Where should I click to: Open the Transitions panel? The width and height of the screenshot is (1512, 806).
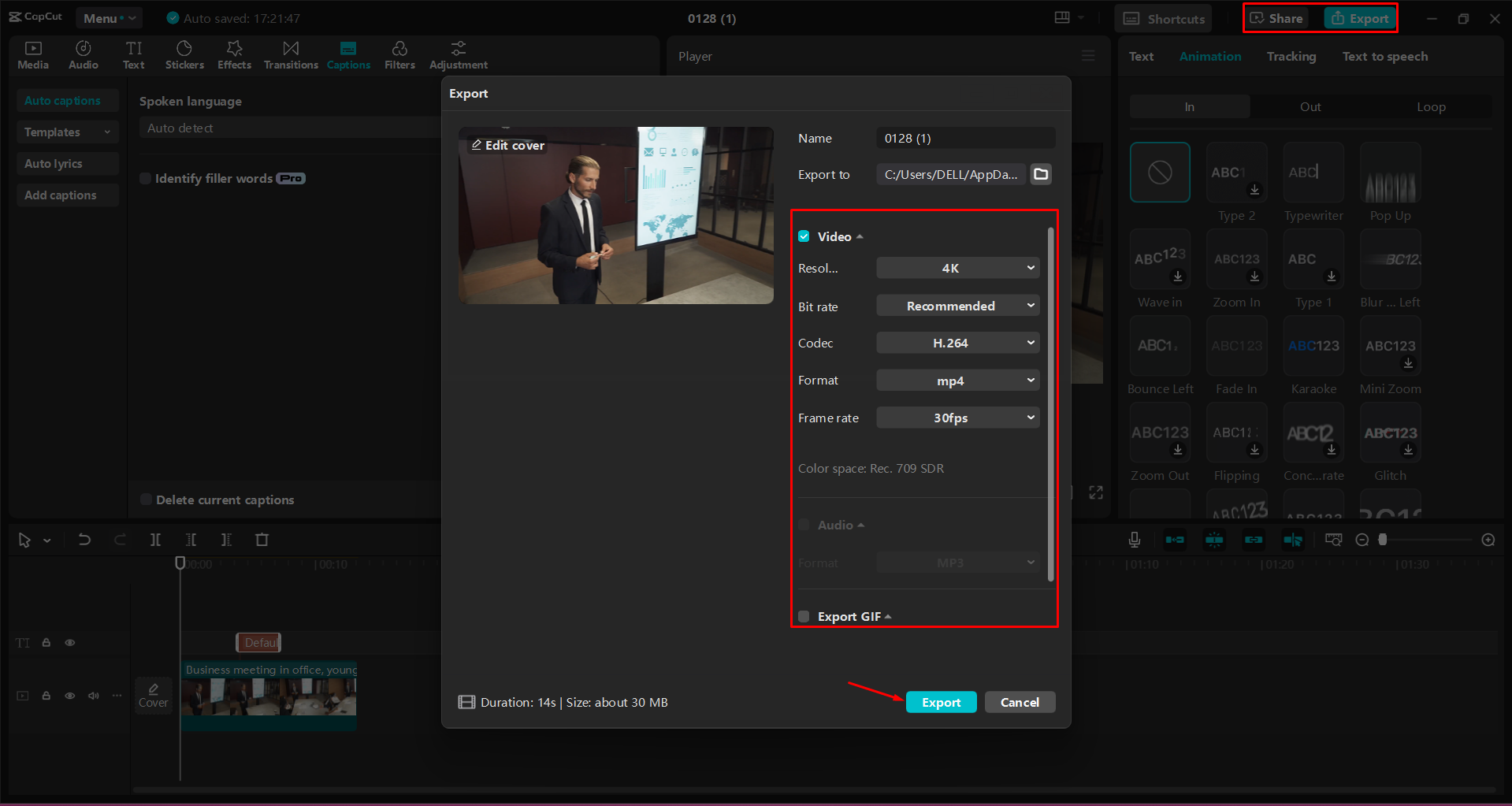[290, 54]
